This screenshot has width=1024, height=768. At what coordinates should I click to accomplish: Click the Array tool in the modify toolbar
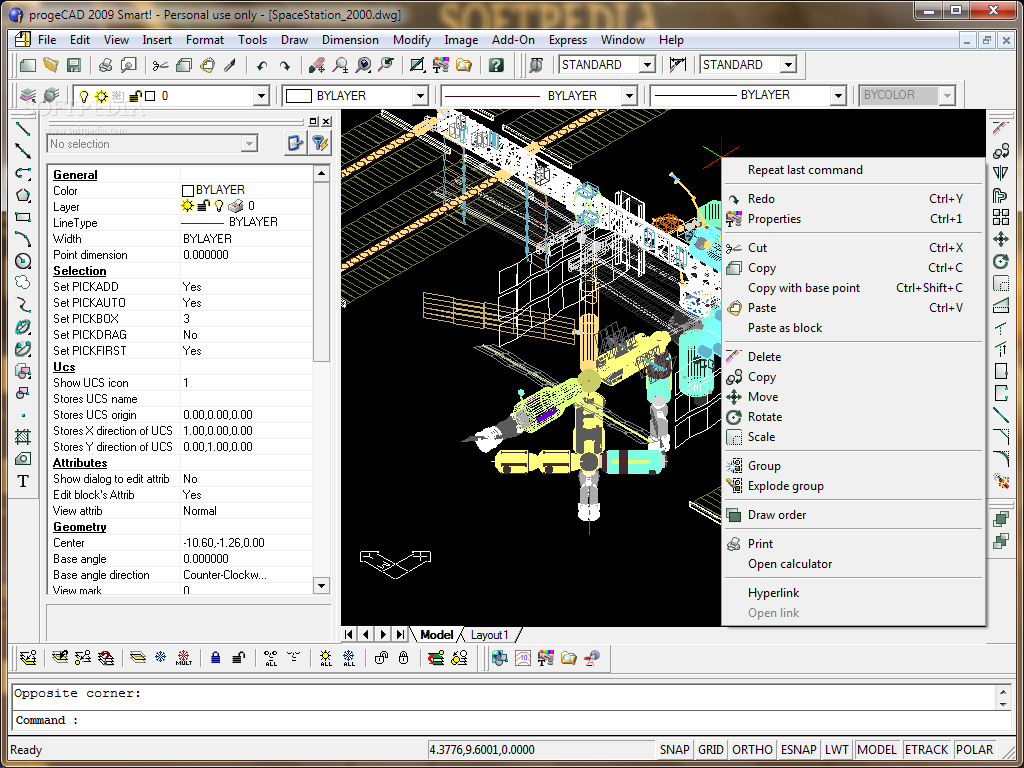pos(1000,217)
